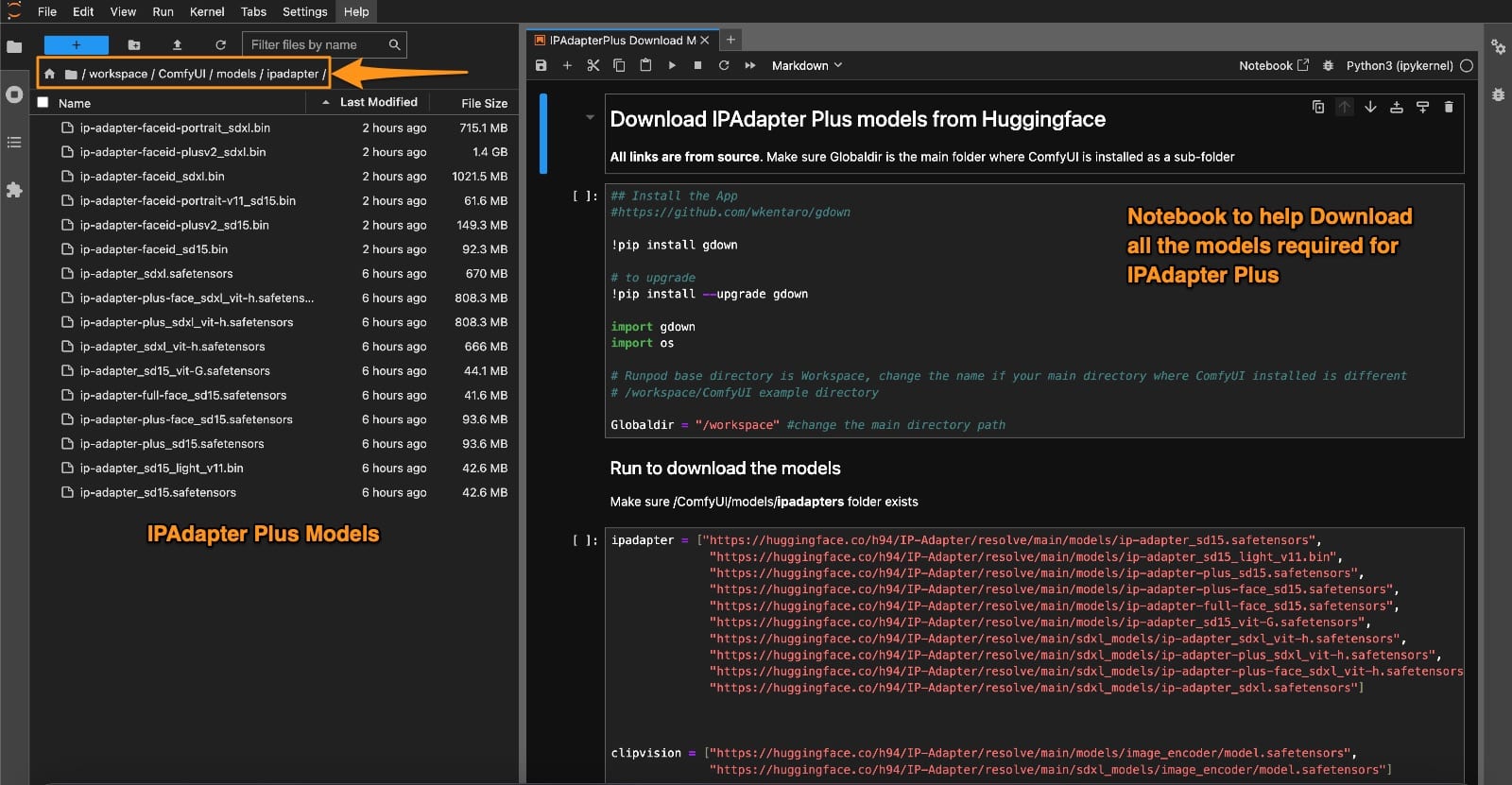Sort files by Last Modified
The width and height of the screenshot is (1512, 785).
click(x=379, y=102)
